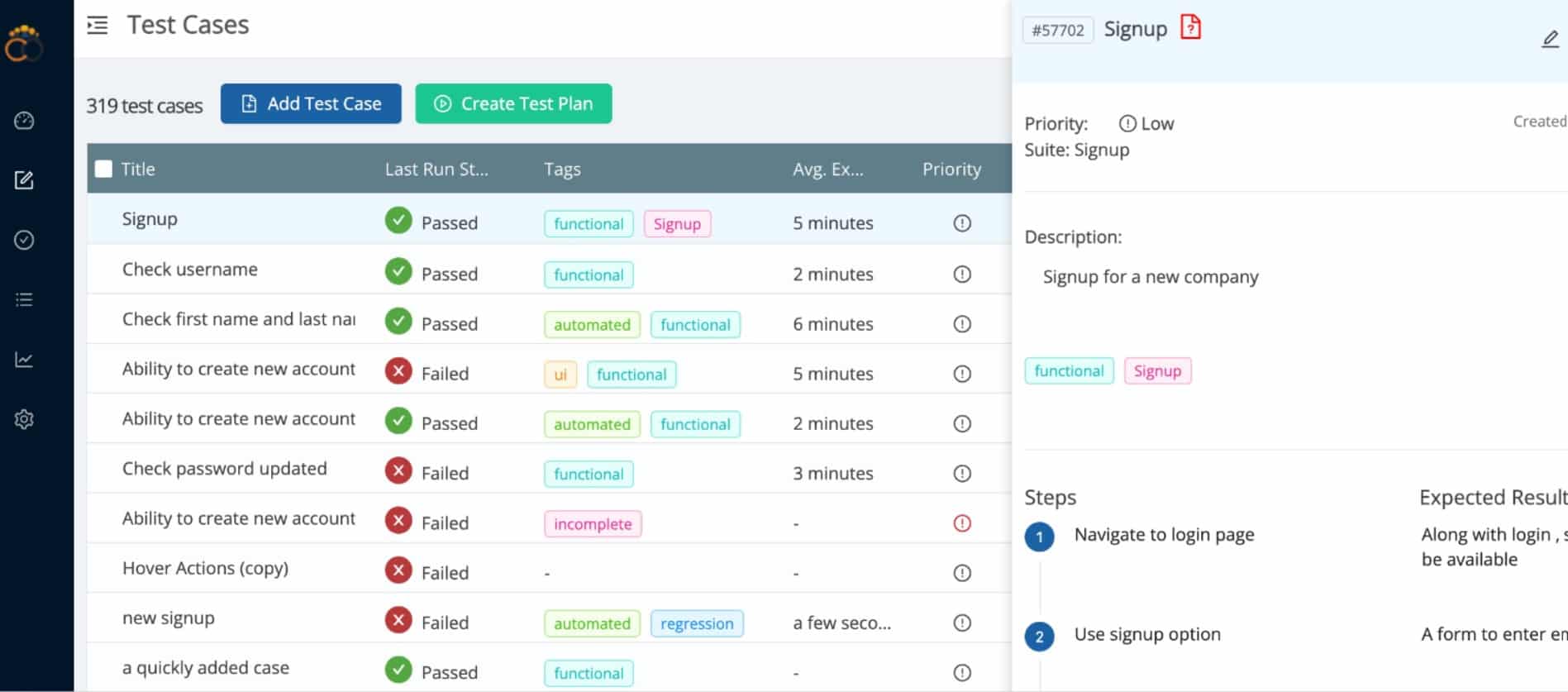The width and height of the screenshot is (1568, 692).
Task: Click the Add Test Case button
Action: [x=311, y=103]
